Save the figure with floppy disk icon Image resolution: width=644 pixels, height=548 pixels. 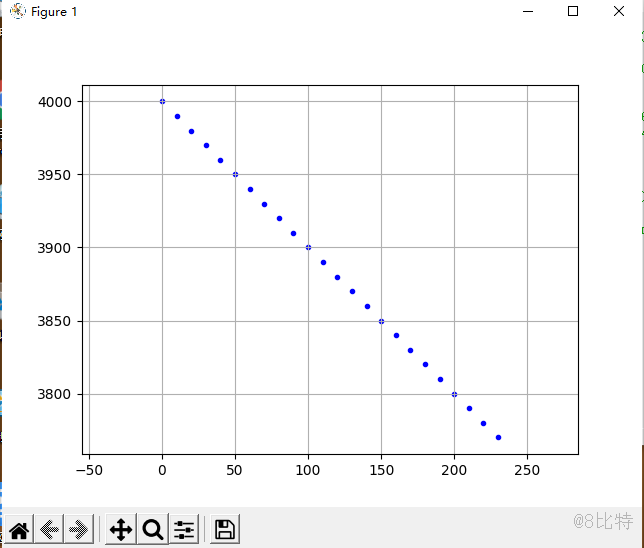(225, 530)
